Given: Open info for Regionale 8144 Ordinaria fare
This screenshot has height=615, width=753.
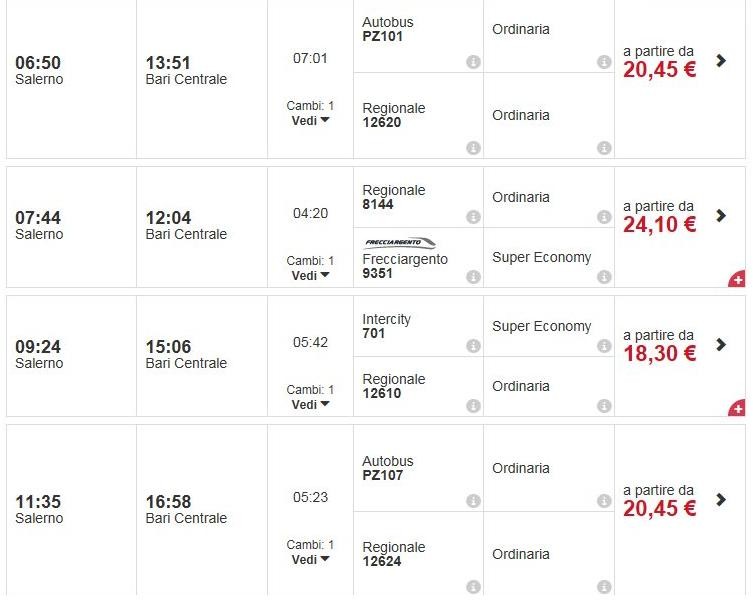Looking at the screenshot, I should [603, 217].
